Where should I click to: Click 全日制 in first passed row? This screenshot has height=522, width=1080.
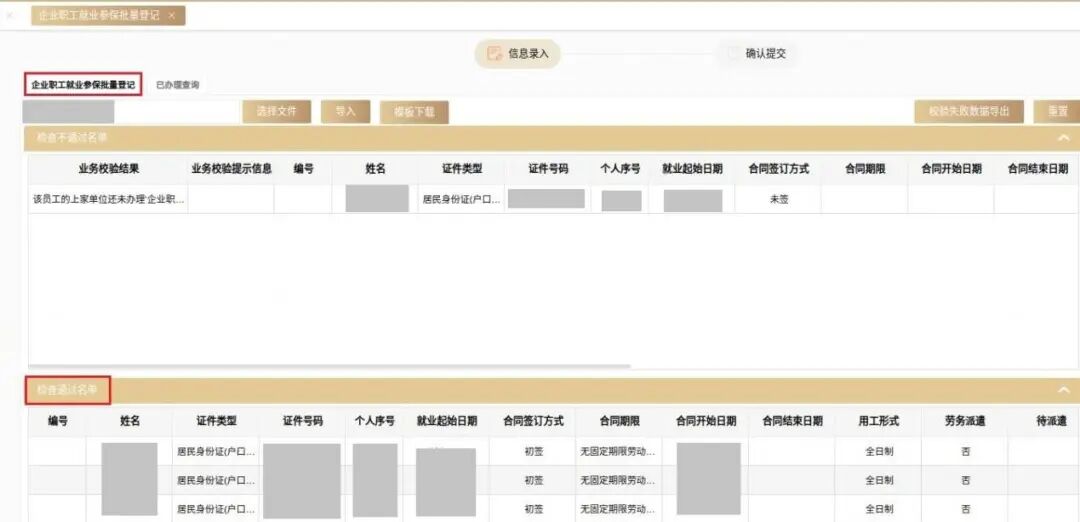tap(880, 452)
